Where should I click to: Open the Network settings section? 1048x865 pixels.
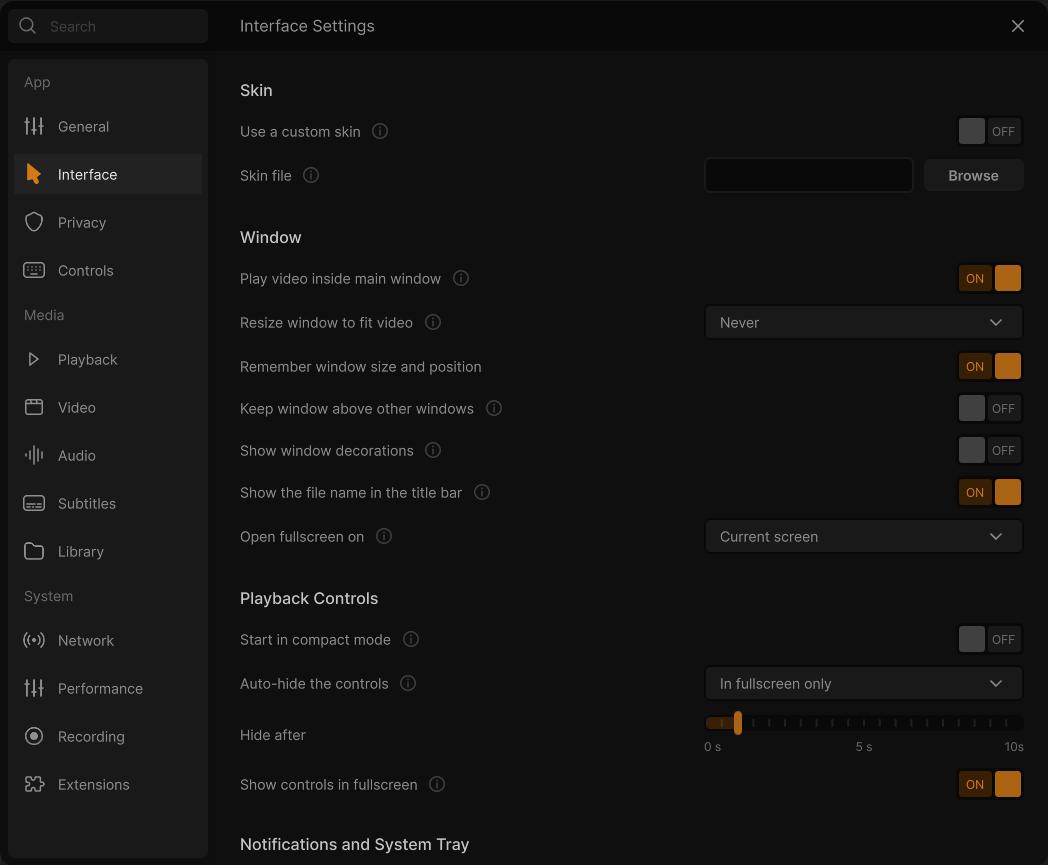point(108,640)
